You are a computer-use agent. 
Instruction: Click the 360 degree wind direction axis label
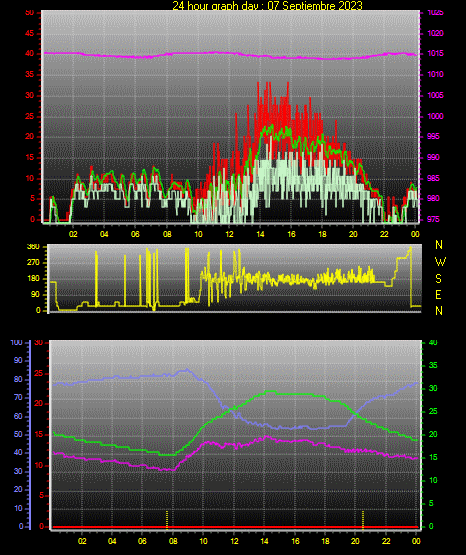[33, 247]
